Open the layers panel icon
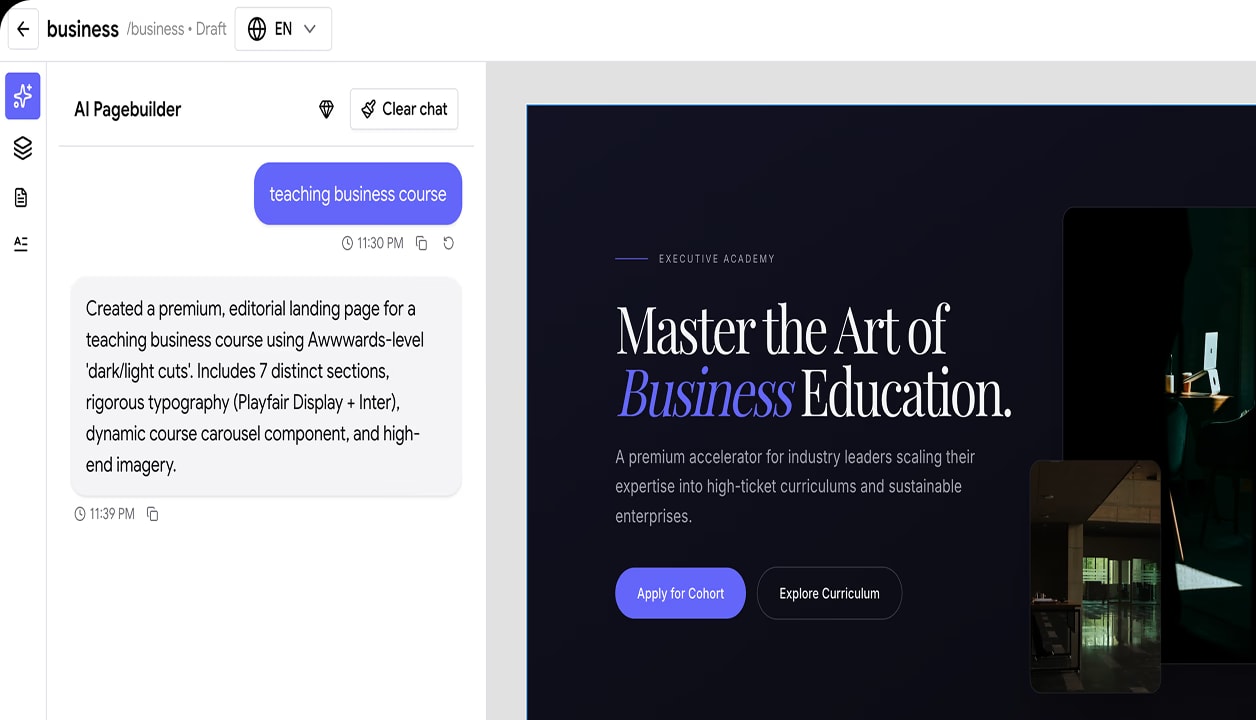 pos(23,148)
